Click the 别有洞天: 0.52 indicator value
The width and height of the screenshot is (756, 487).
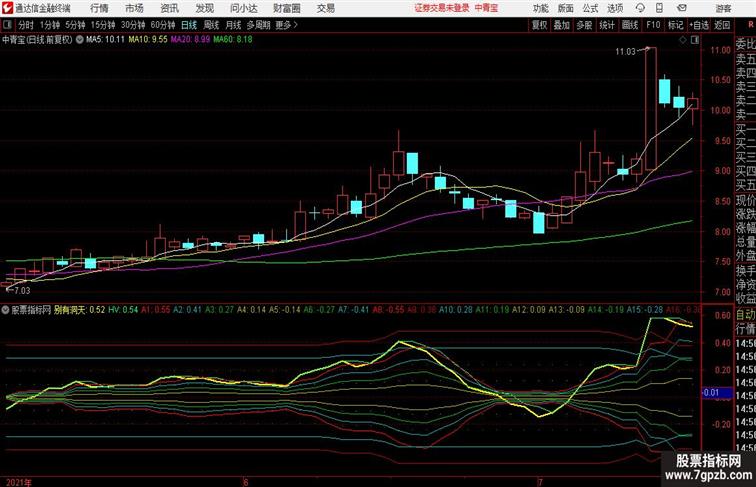79,310
